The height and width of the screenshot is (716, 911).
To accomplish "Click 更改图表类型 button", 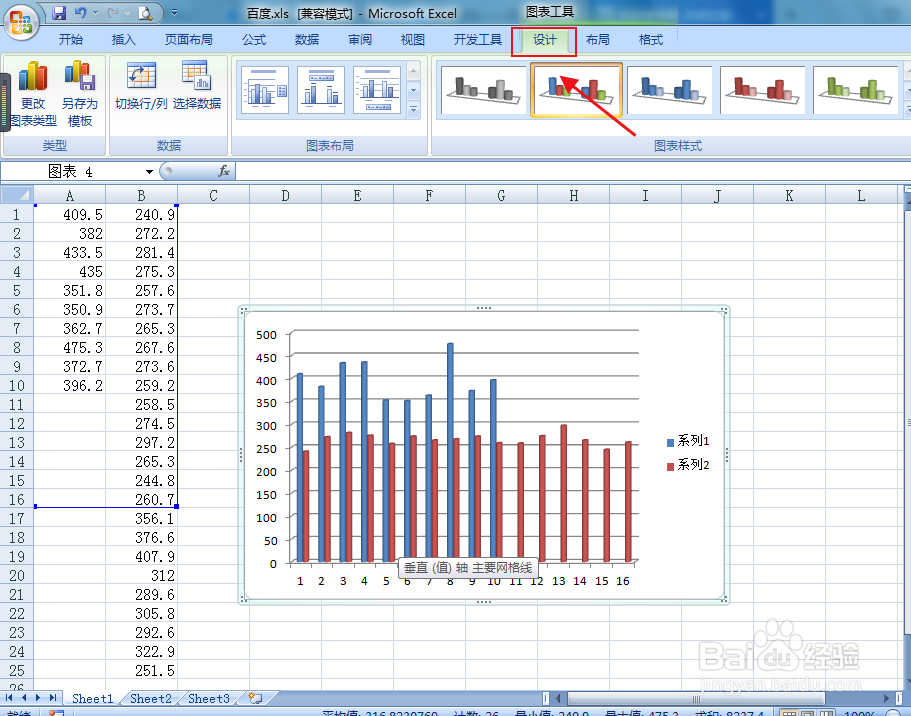I will click(33, 94).
